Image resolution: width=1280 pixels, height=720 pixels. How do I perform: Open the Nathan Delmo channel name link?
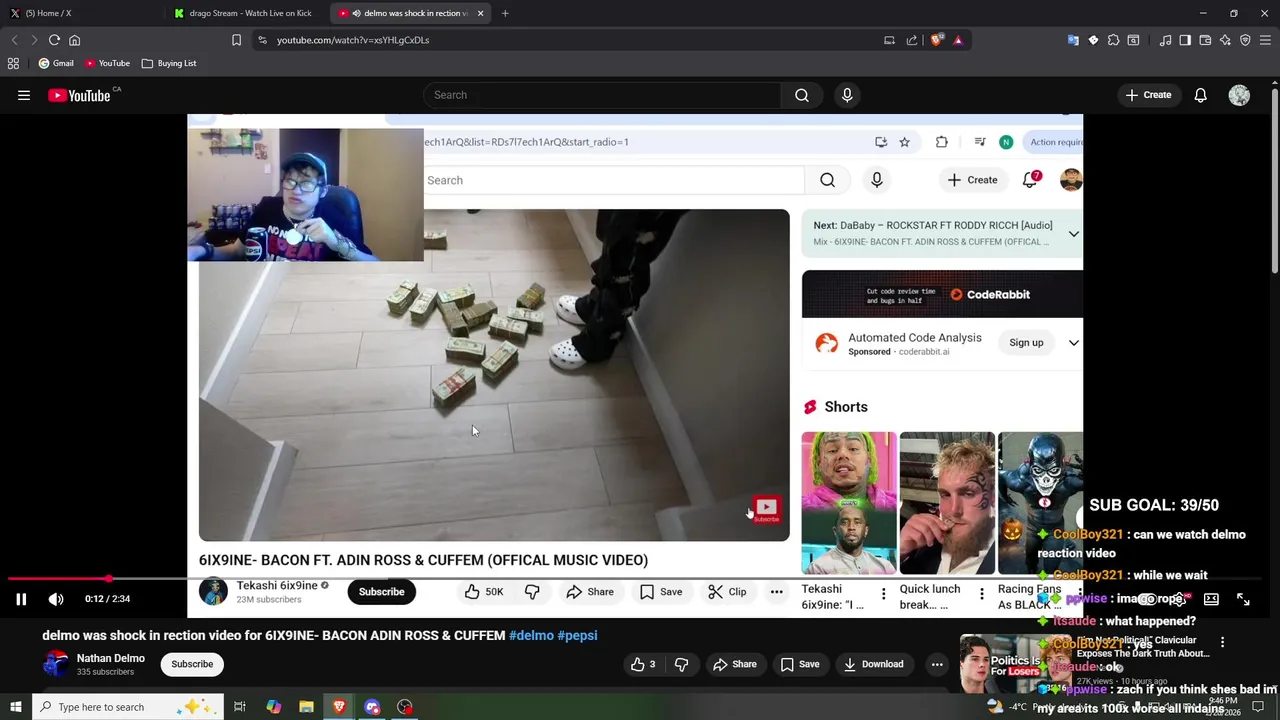[111, 658]
